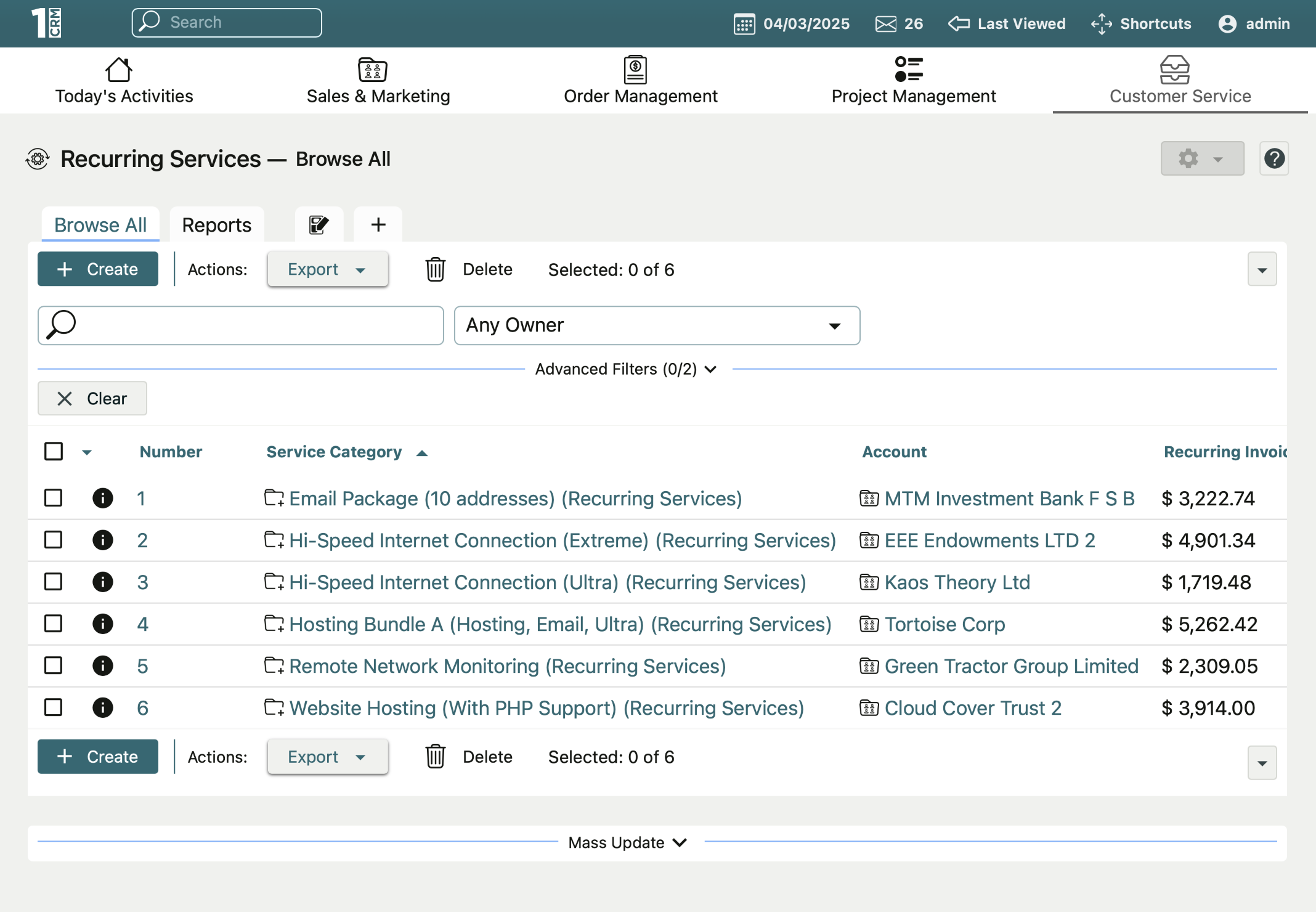Click the bottom Delete trash icon

[436, 757]
